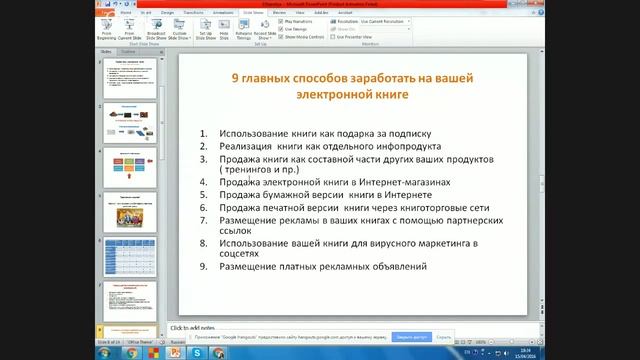Image resolution: width=640 pixels, height=360 pixels.
Task: Click list item 'Использование книги как подарка за подписку'
Action: coord(325,133)
